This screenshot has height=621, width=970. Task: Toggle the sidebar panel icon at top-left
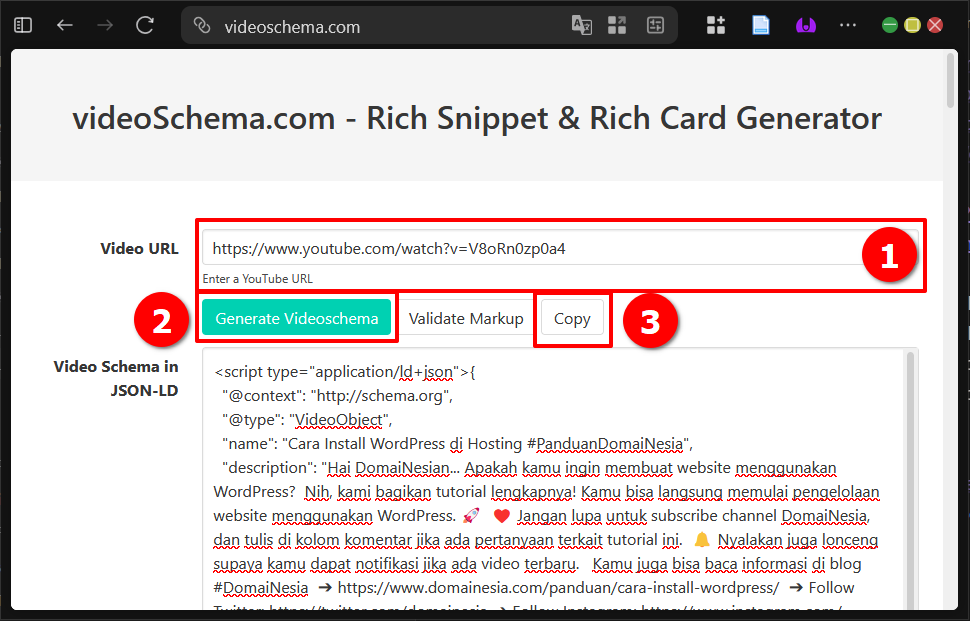[x=22, y=24]
